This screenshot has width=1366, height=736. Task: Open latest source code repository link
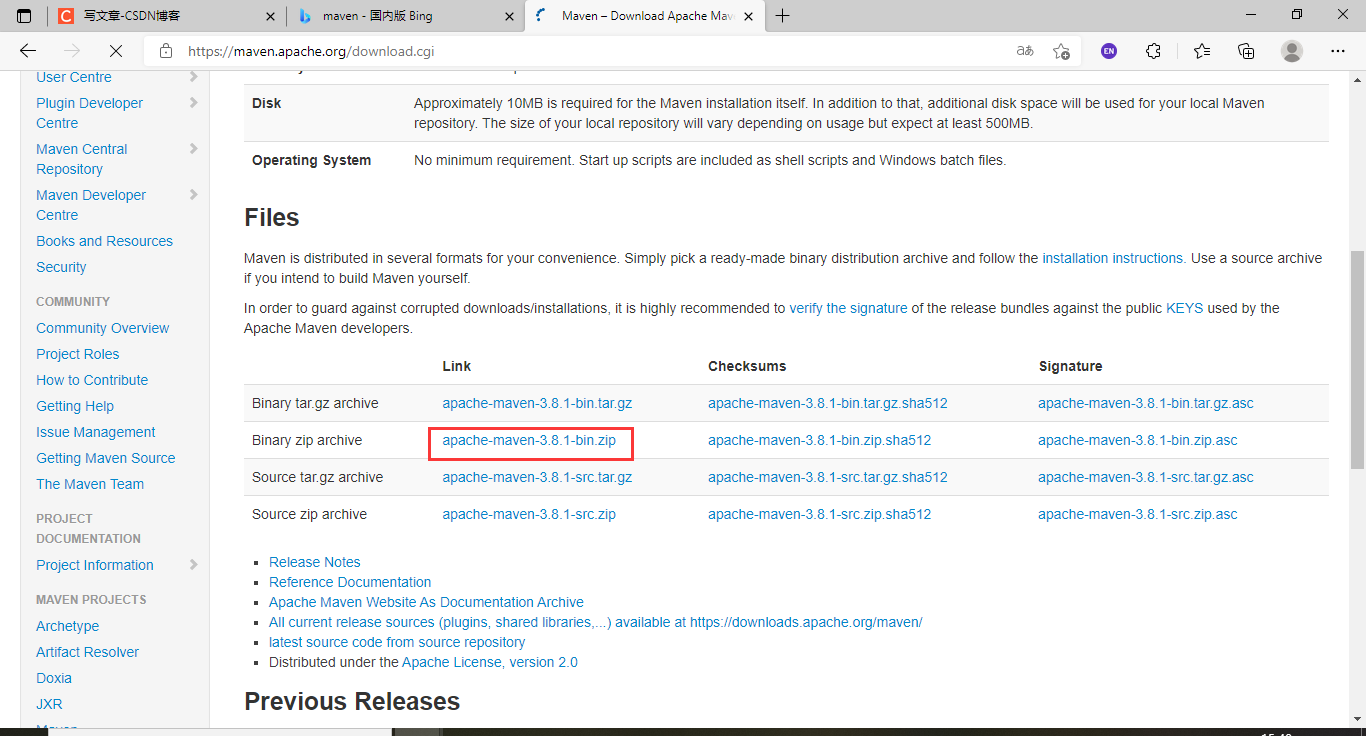(x=397, y=642)
